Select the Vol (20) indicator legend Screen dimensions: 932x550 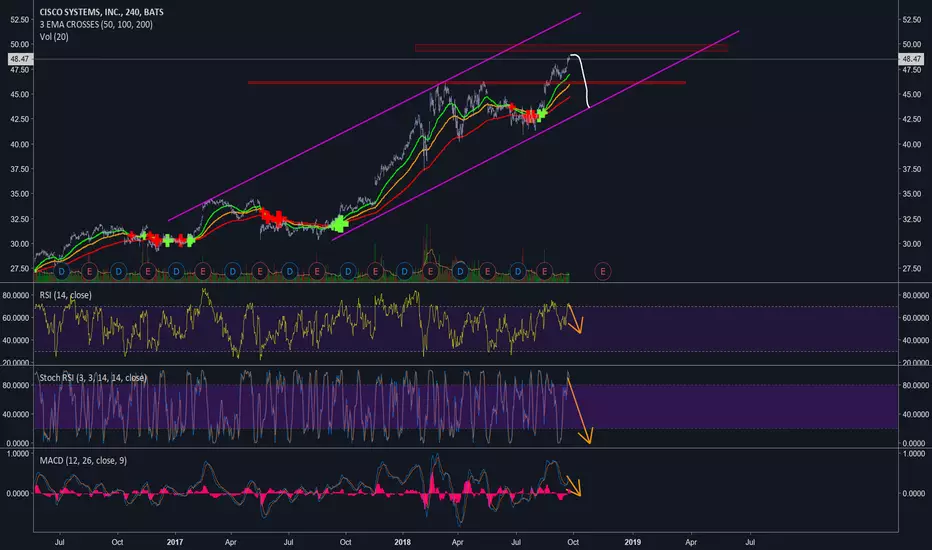pyautogui.click(x=54, y=37)
